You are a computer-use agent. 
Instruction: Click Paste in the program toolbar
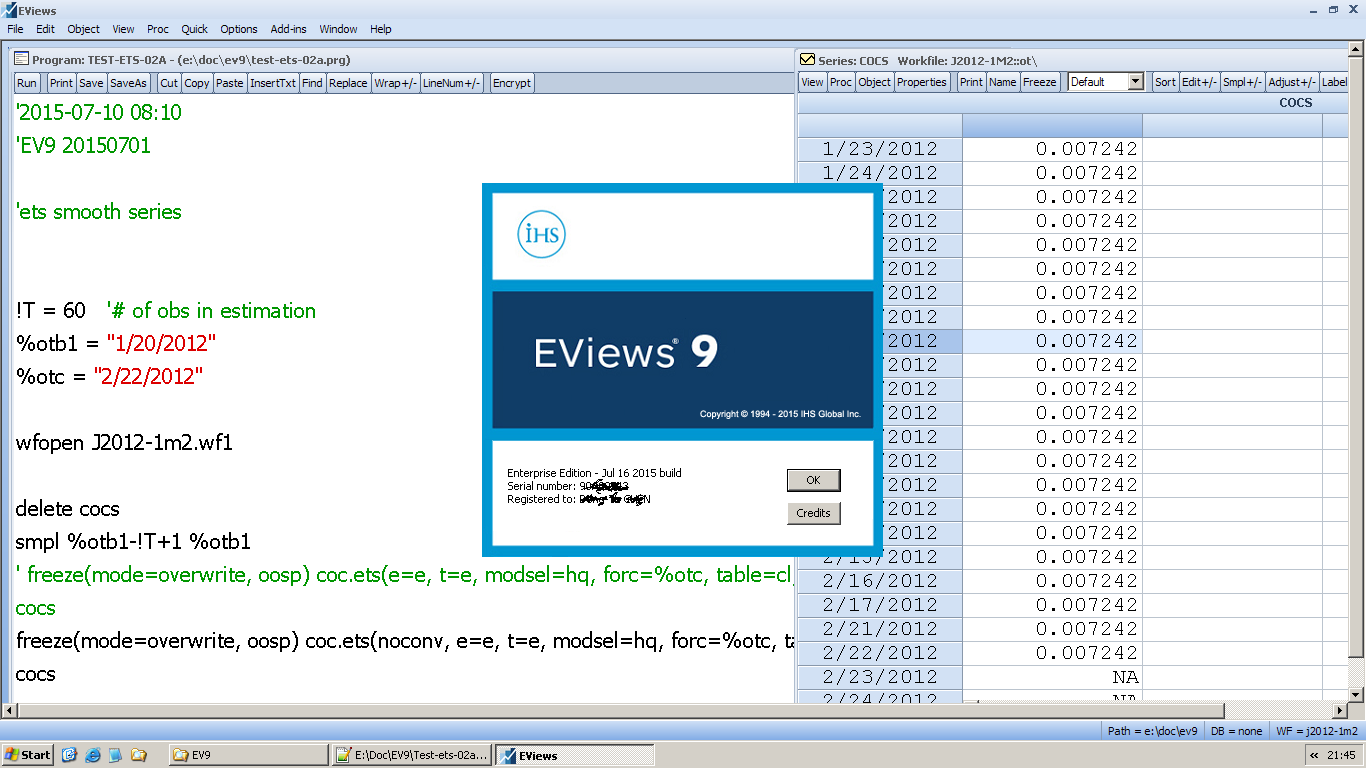tap(230, 83)
